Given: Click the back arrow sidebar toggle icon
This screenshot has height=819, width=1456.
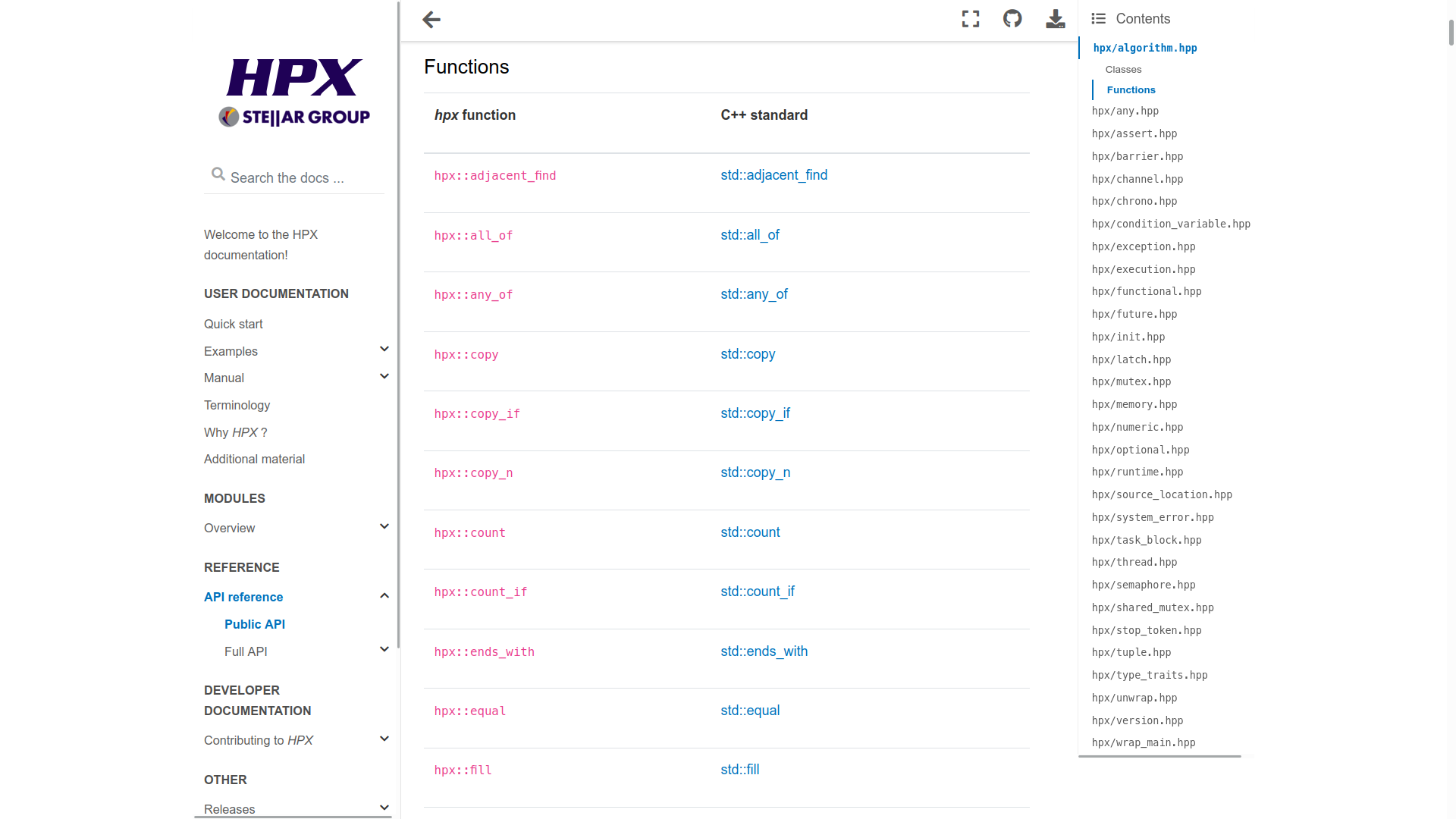Looking at the screenshot, I should 431,20.
